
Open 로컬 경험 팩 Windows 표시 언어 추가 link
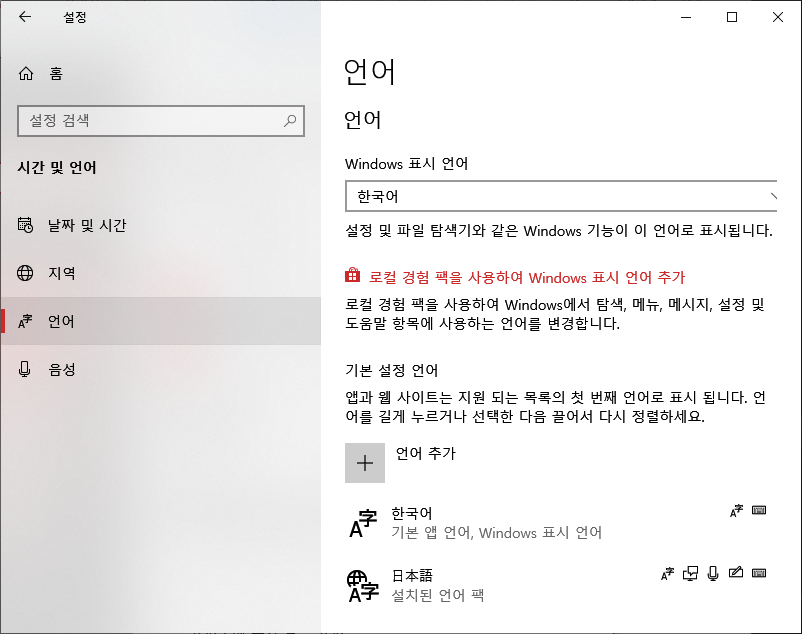click(527, 277)
